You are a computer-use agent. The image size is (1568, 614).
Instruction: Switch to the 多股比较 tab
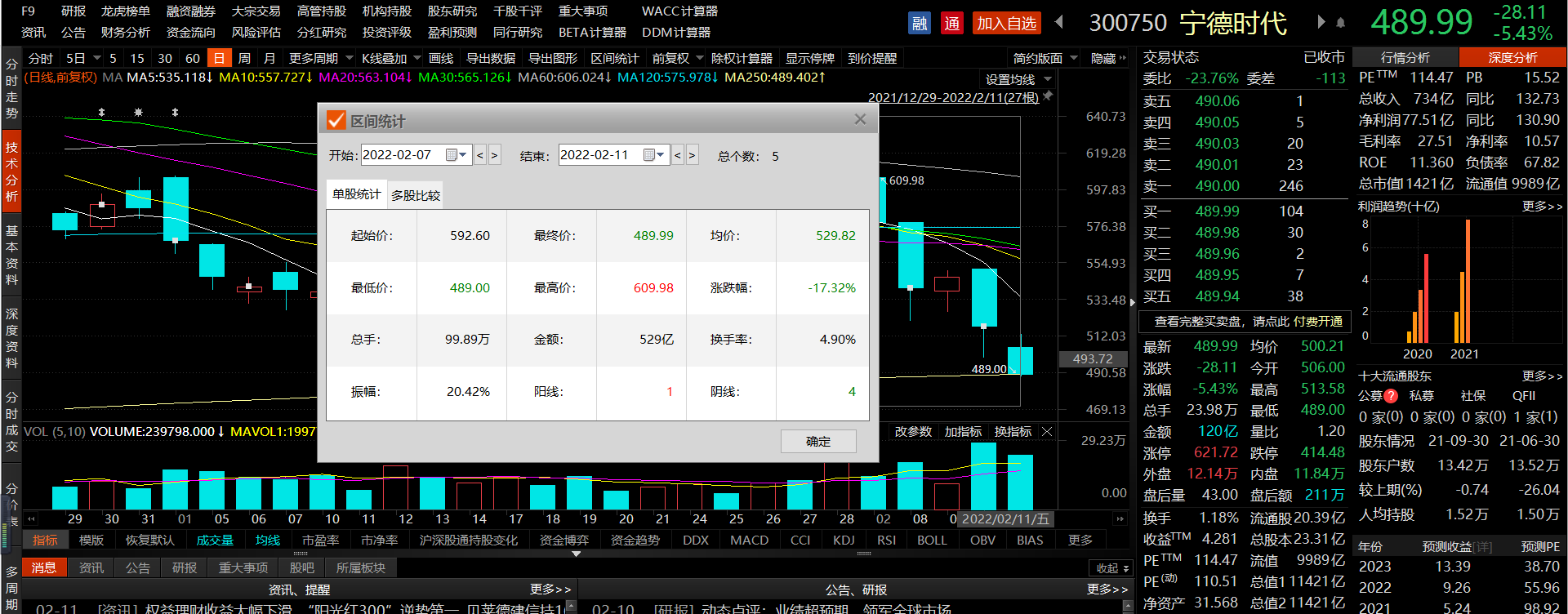[x=415, y=195]
